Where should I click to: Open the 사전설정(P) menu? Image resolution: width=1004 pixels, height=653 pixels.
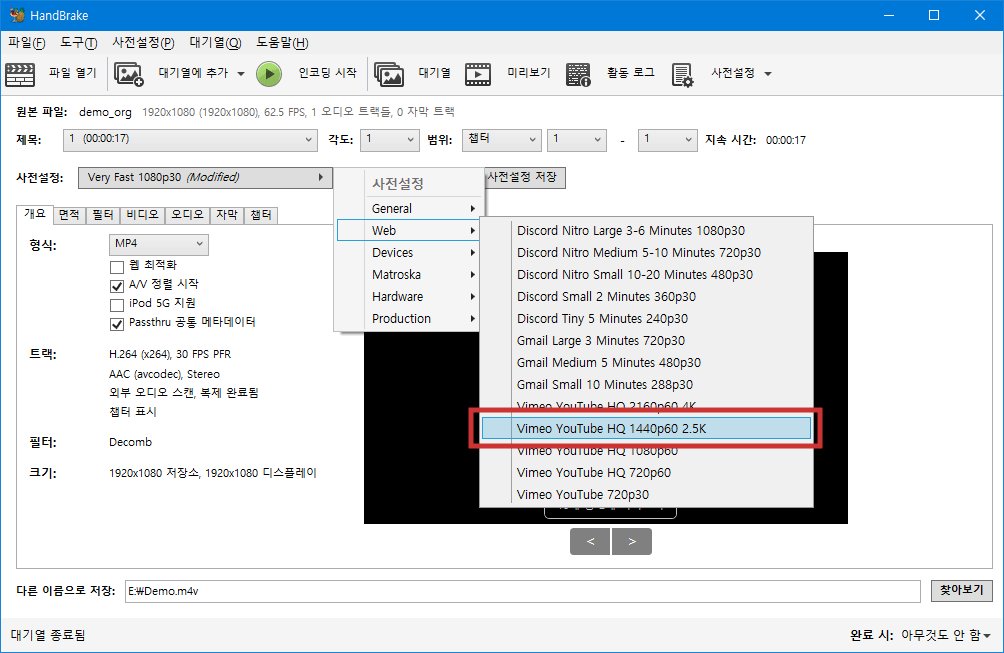coord(143,43)
